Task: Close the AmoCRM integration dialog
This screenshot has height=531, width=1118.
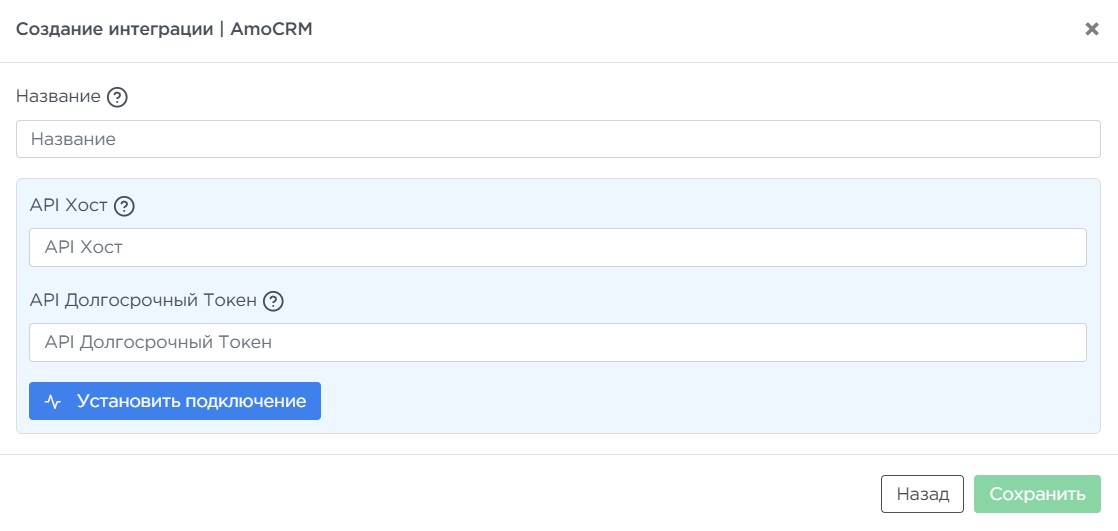Action: pos(1092,29)
